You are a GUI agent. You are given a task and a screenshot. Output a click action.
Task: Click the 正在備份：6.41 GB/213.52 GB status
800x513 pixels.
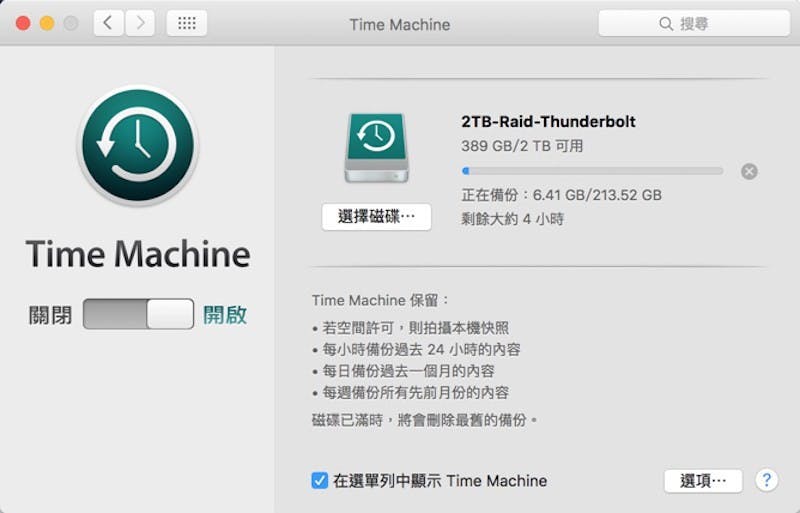coord(562,195)
